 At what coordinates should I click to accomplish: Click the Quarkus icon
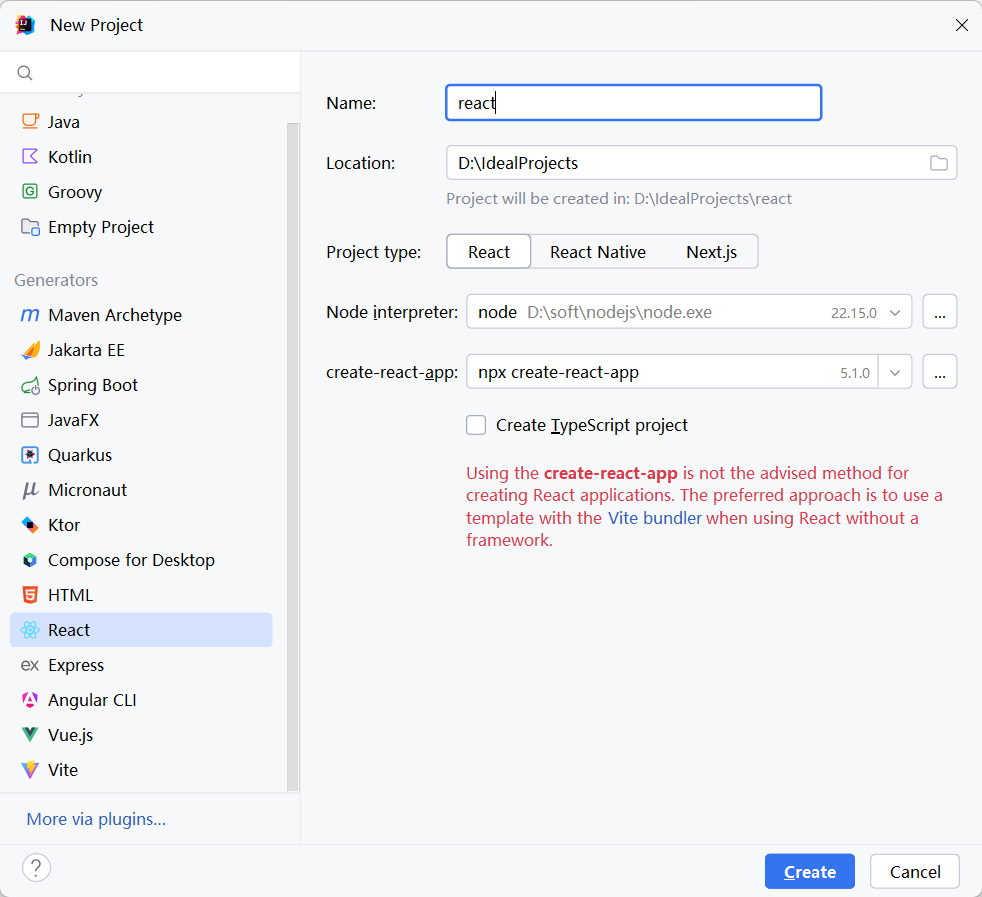tap(30, 455)
